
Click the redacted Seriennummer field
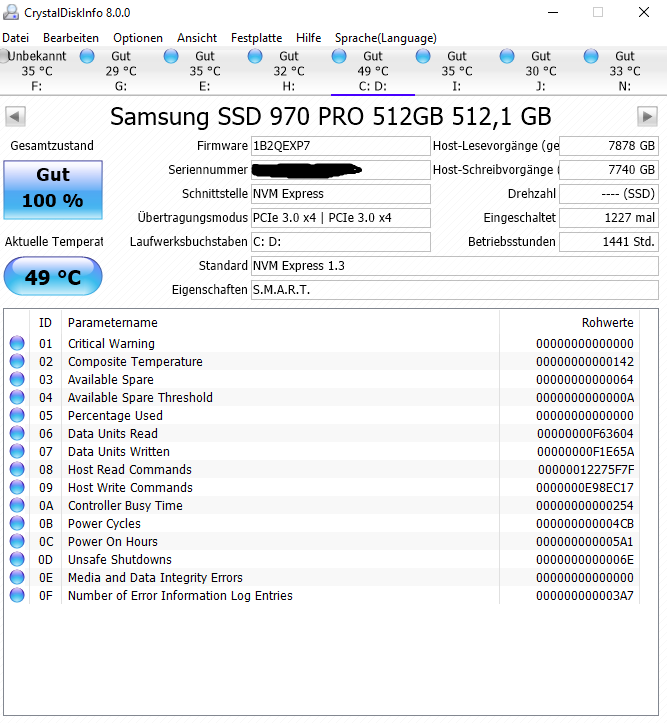341,170
